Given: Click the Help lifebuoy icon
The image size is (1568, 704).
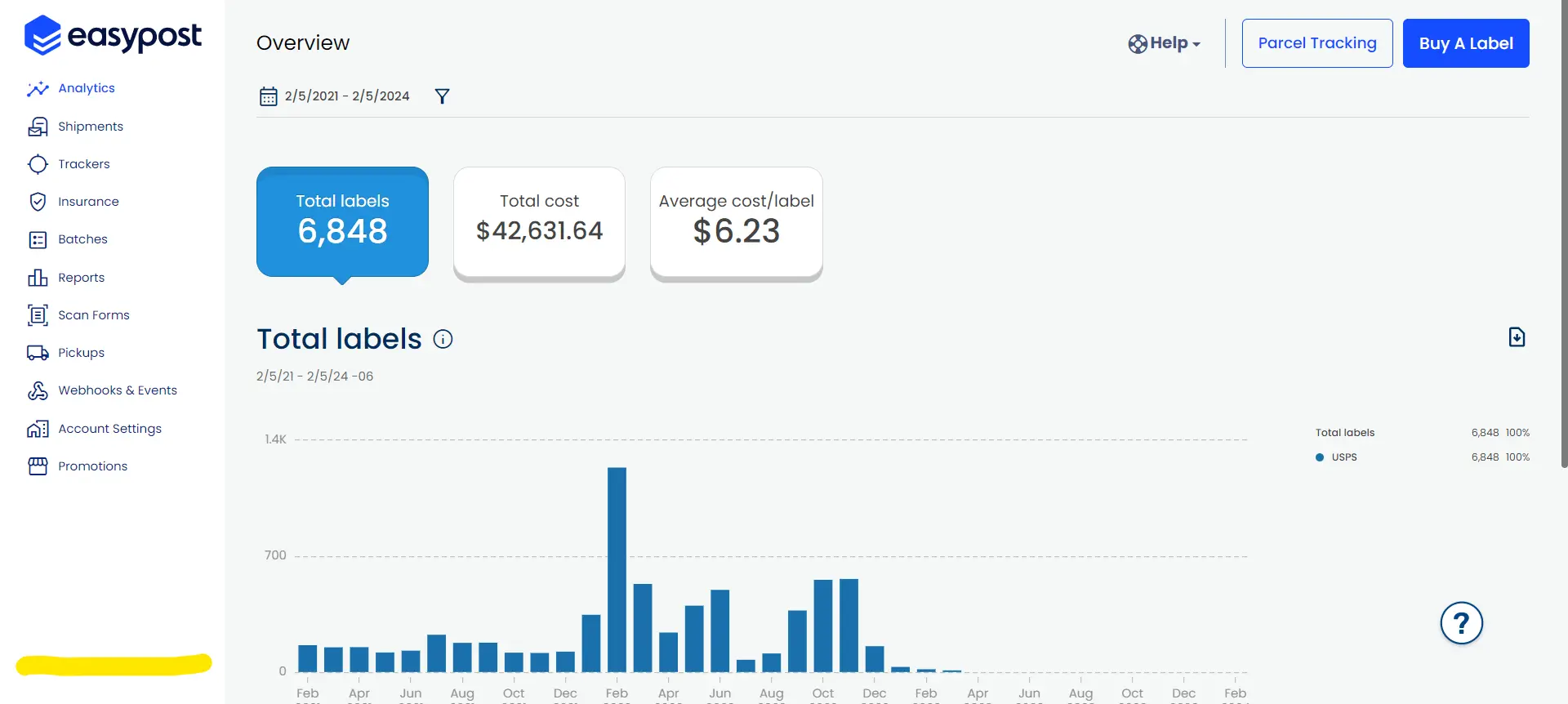Looking at the screenshot, I should point(1138,44).
